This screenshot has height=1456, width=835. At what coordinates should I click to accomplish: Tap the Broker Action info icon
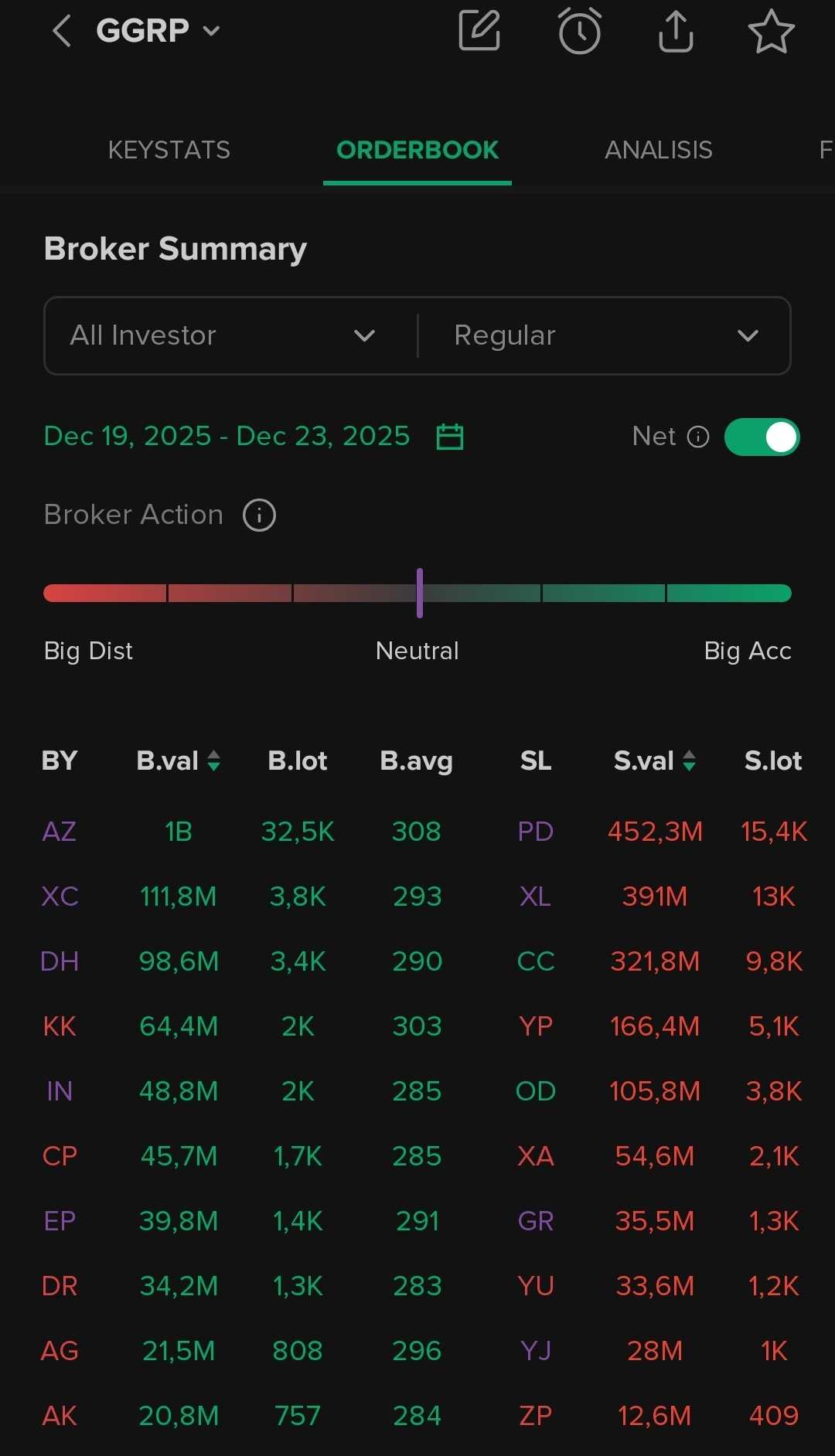click(x=259, y=515)
